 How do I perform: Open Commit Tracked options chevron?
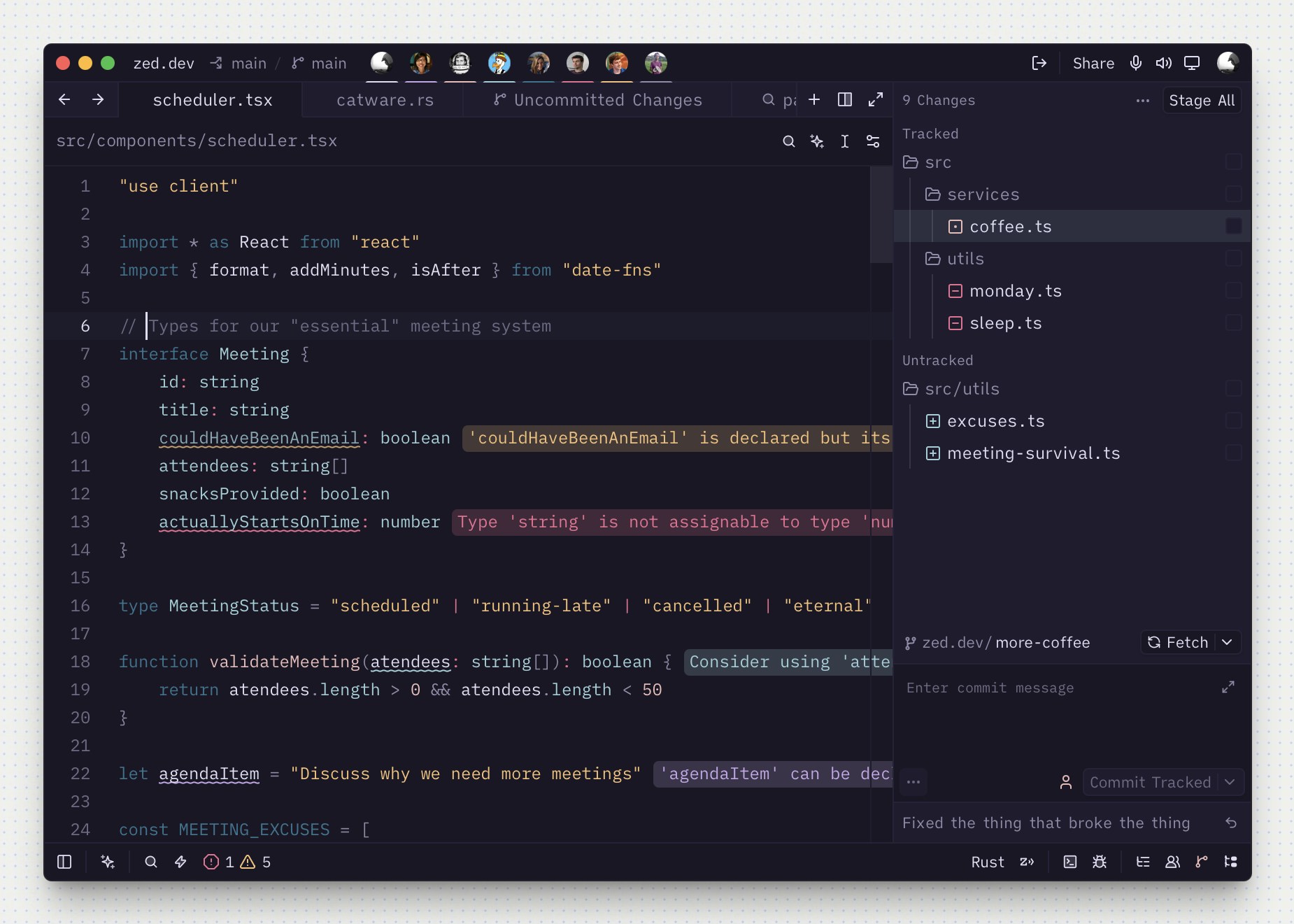[x=1230, y=782]
